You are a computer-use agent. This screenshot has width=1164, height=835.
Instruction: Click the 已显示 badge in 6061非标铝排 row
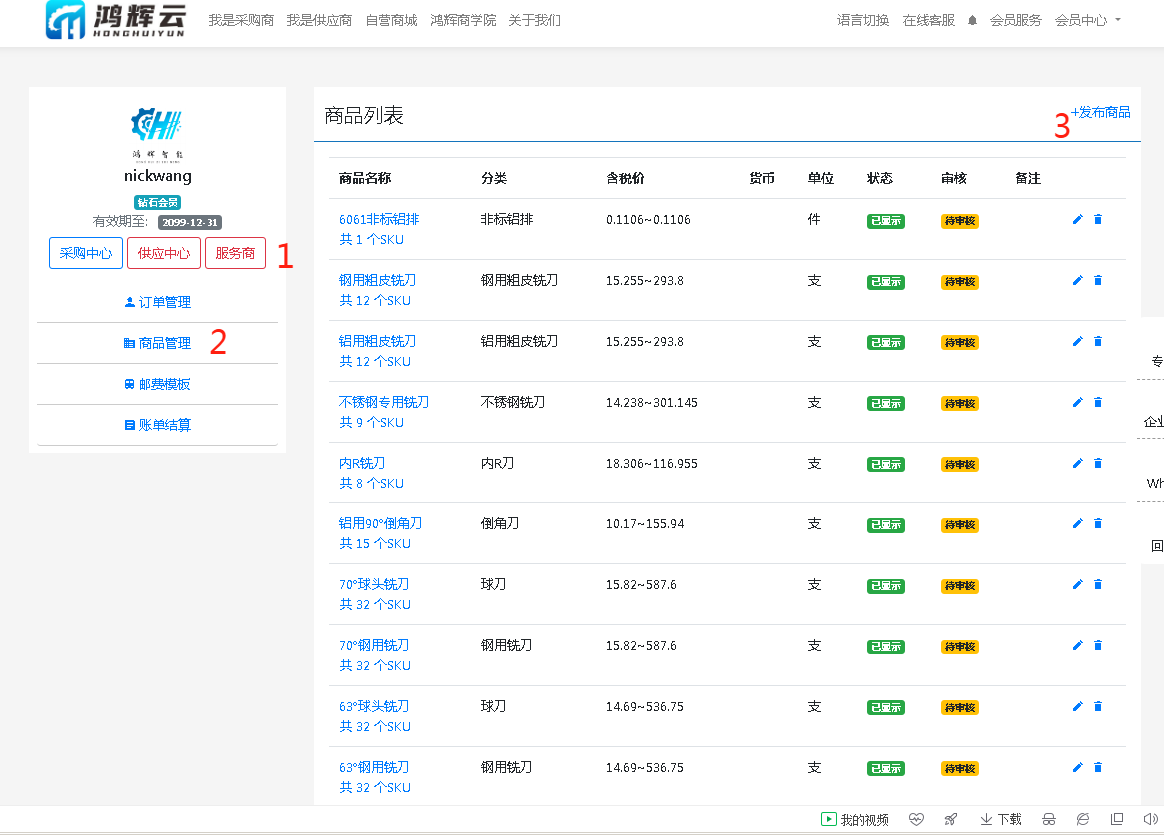(x=886, y=220)
